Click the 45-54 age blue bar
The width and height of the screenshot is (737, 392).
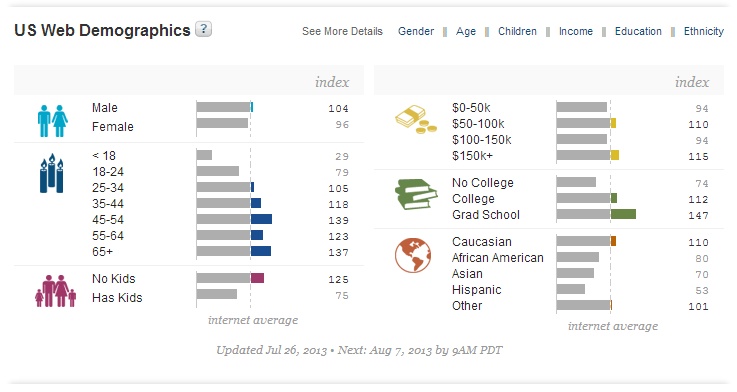point(261,219)
